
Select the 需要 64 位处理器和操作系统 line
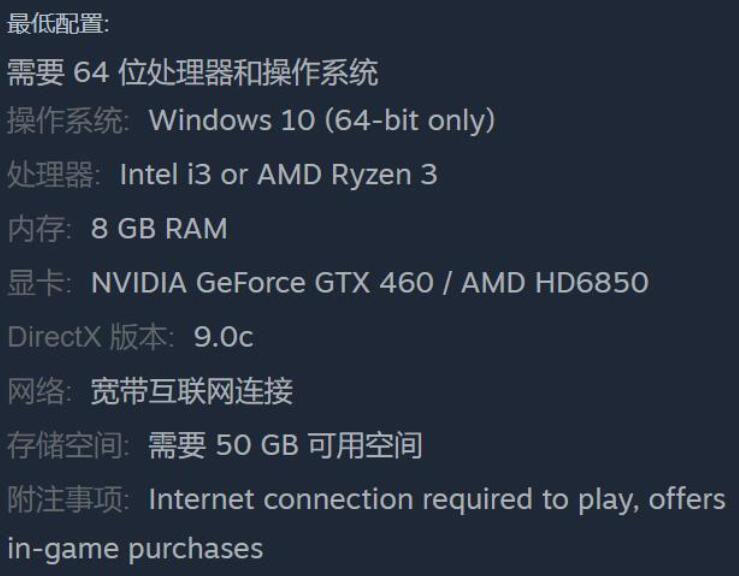tap(192, 73)
